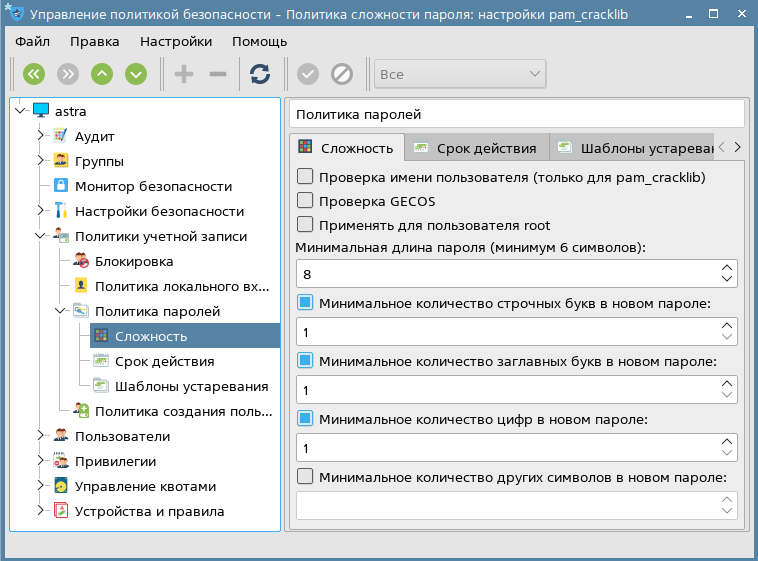Click the Политика паролей title field
The height and width of the screenshot is (561, 758).
(x=517, y=114)
